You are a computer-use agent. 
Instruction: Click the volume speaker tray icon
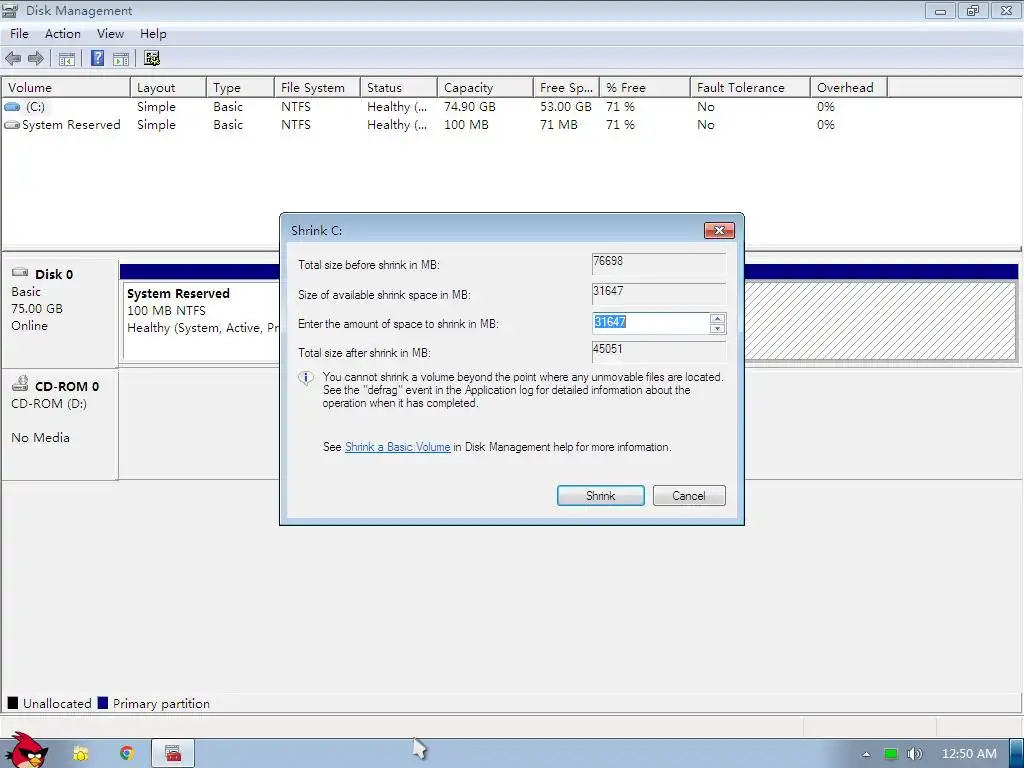[914, 754]
